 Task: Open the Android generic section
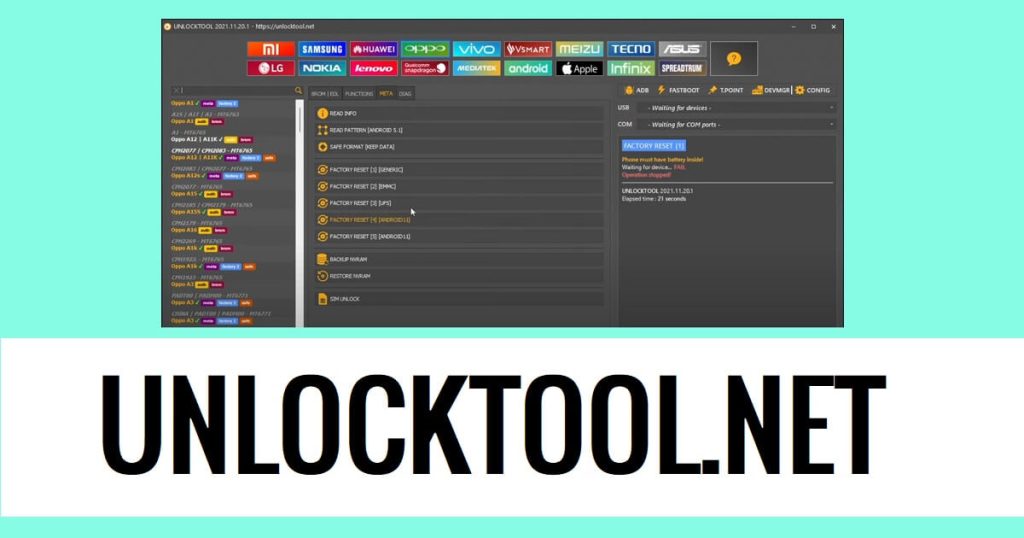pyautogui.click(x=528, y=68)
